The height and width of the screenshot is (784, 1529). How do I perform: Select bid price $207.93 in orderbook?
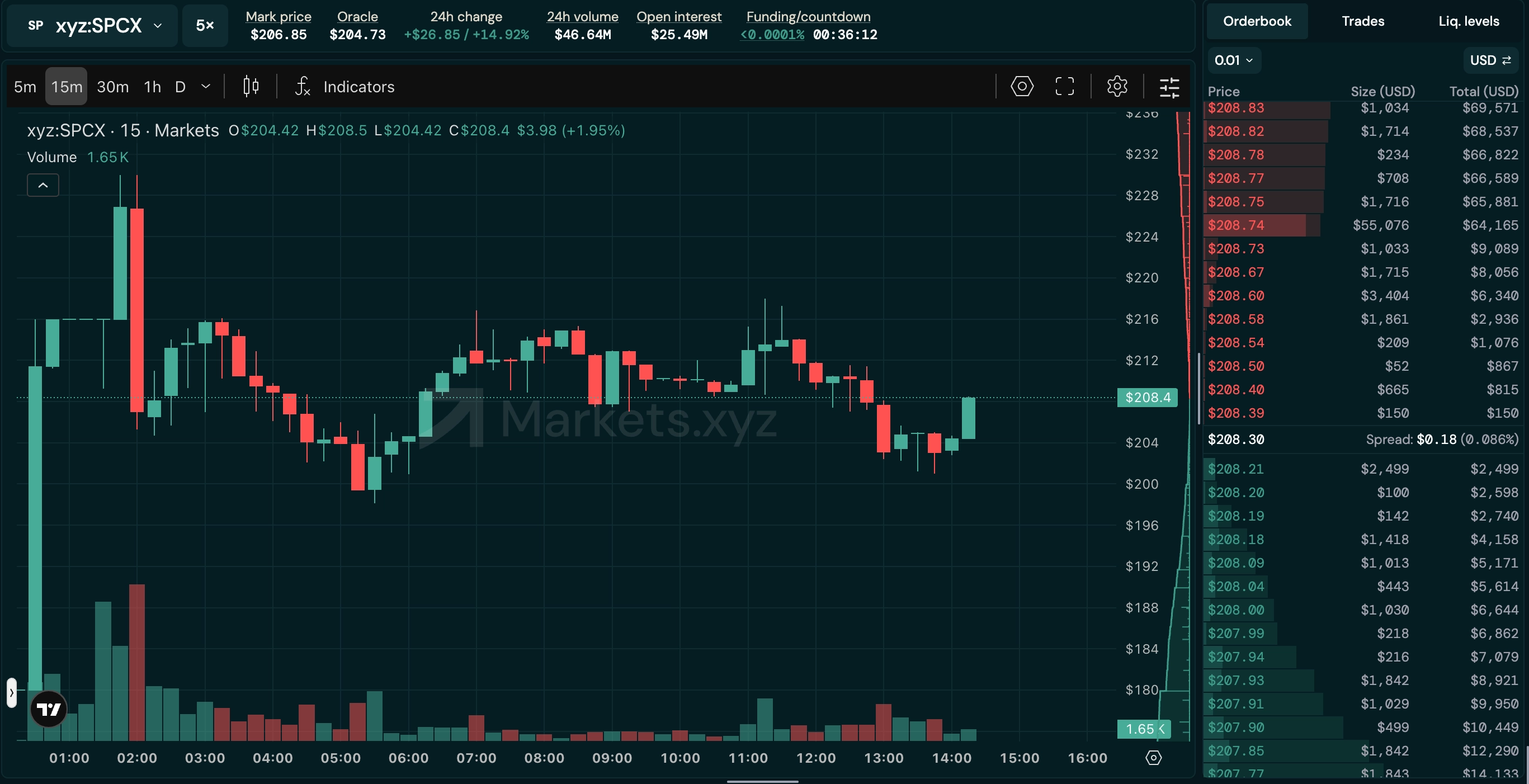tap(1236, 680)
